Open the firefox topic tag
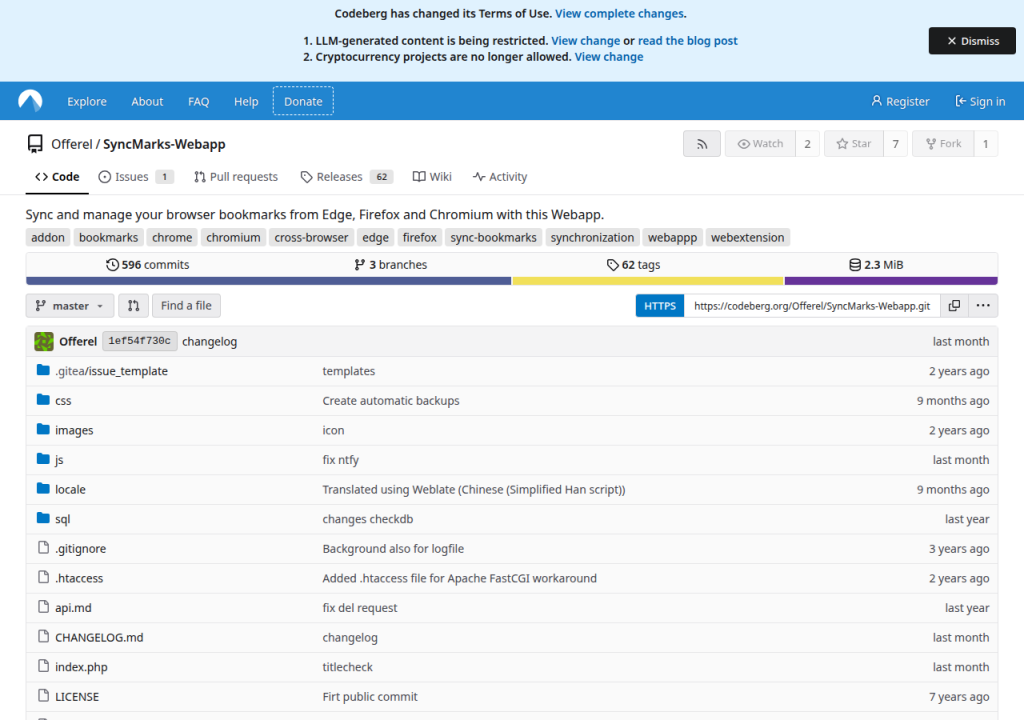The image size is (1024, 720). point(419,237)
